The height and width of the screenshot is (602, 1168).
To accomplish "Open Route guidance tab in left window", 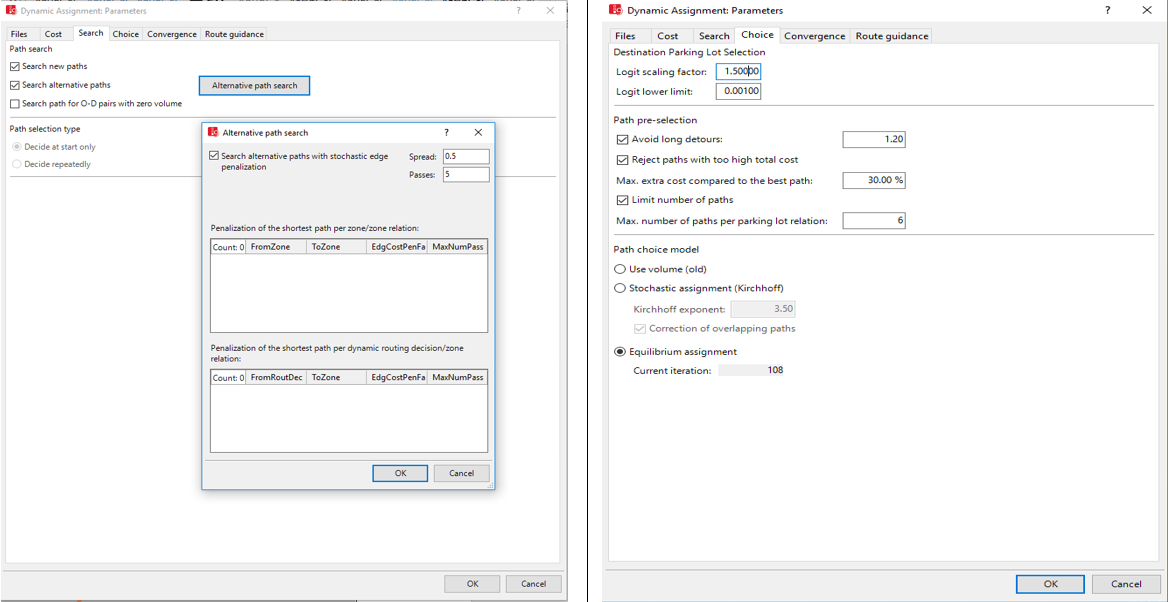I will click(234, 34).
